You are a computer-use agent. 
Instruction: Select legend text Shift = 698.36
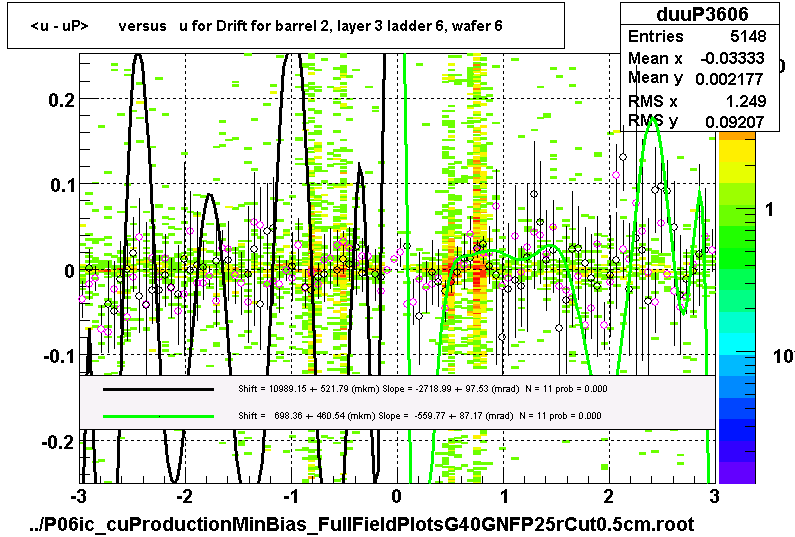point(420,416)
